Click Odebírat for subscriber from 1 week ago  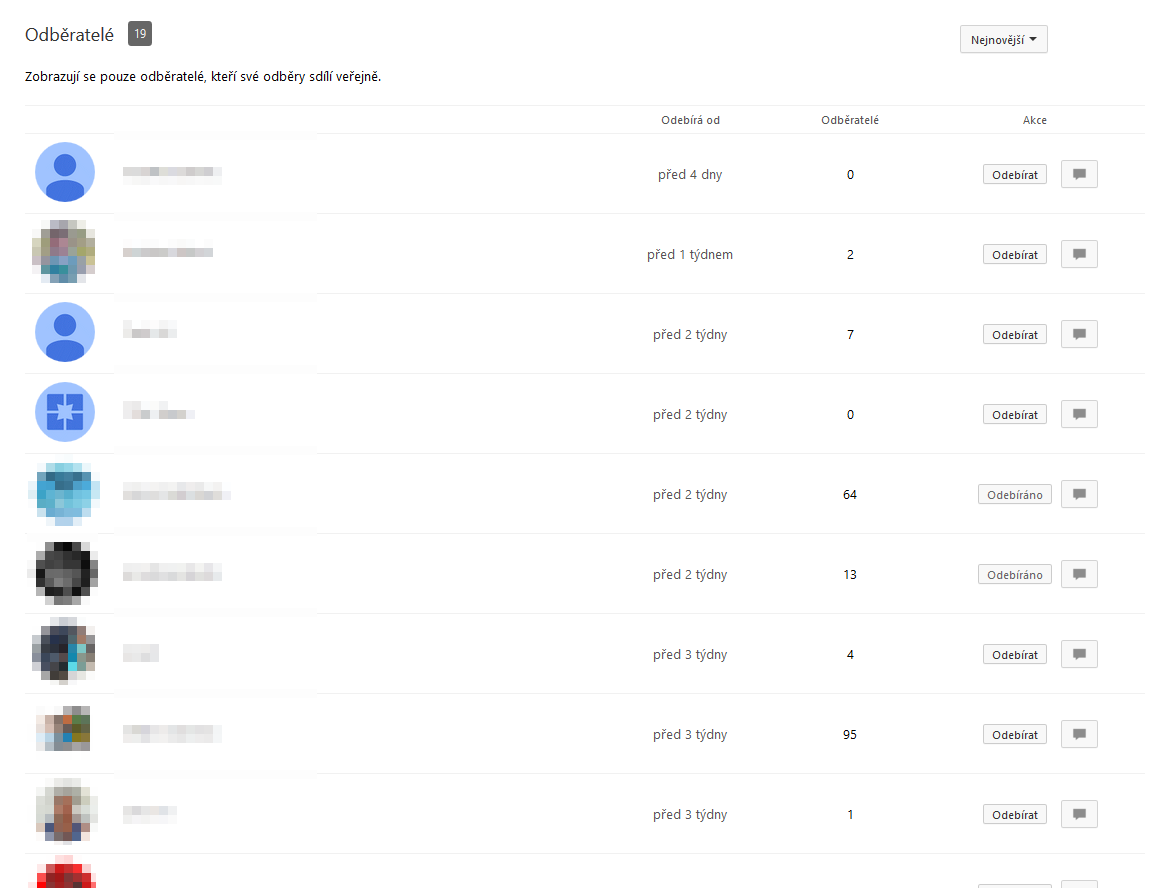pos(1015,254)
